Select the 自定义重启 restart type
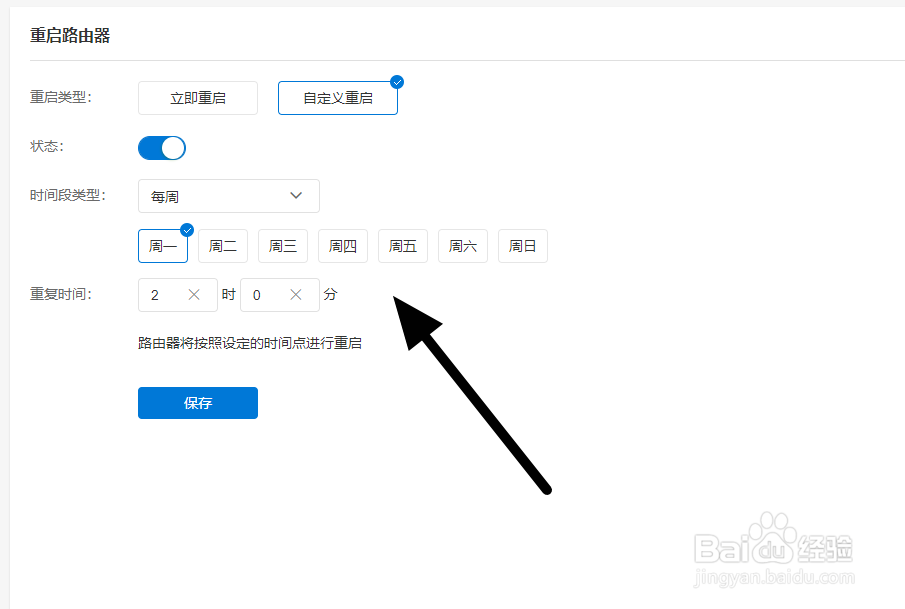 tap(338, 98)
